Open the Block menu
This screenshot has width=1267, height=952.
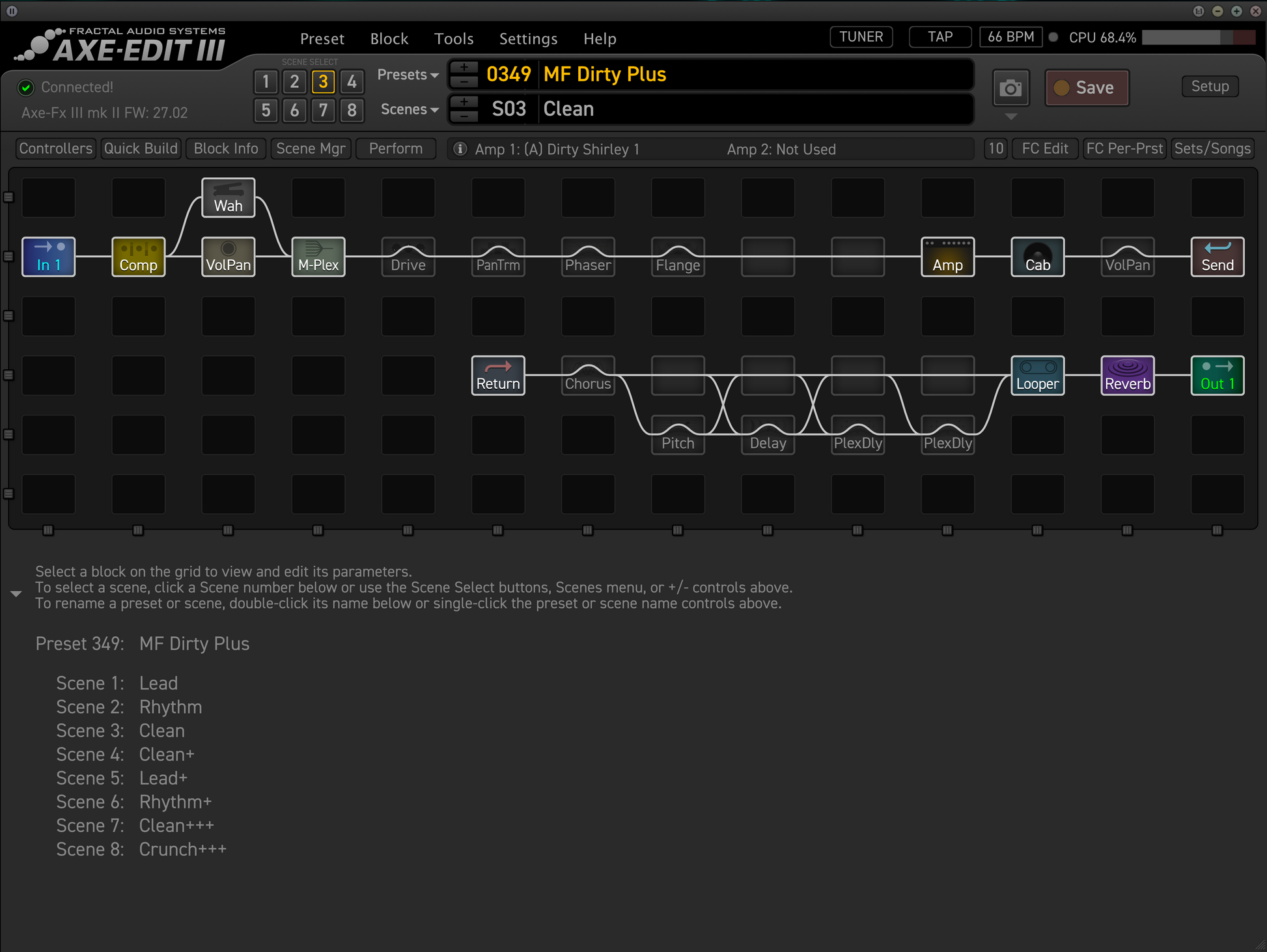389,39
